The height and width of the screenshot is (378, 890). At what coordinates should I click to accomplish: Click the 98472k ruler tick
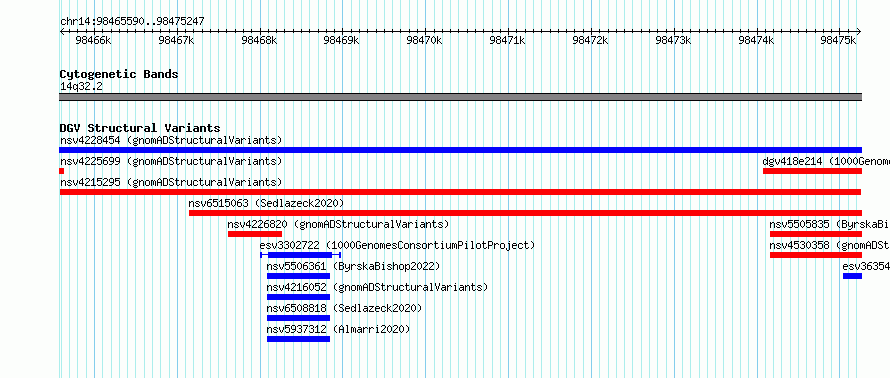(x=591, y=40)
